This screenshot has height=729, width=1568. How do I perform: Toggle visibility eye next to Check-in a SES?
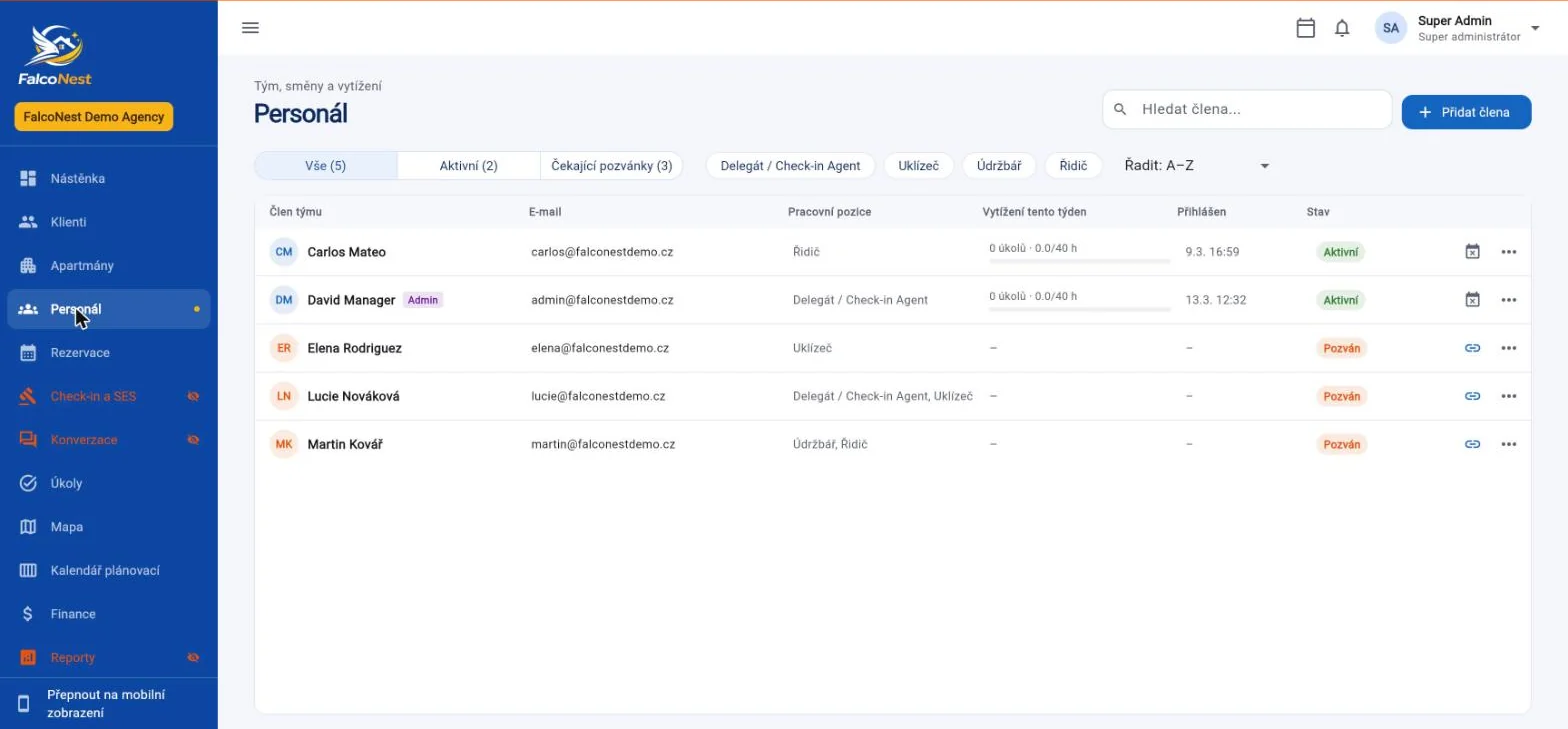coord(194,397)
